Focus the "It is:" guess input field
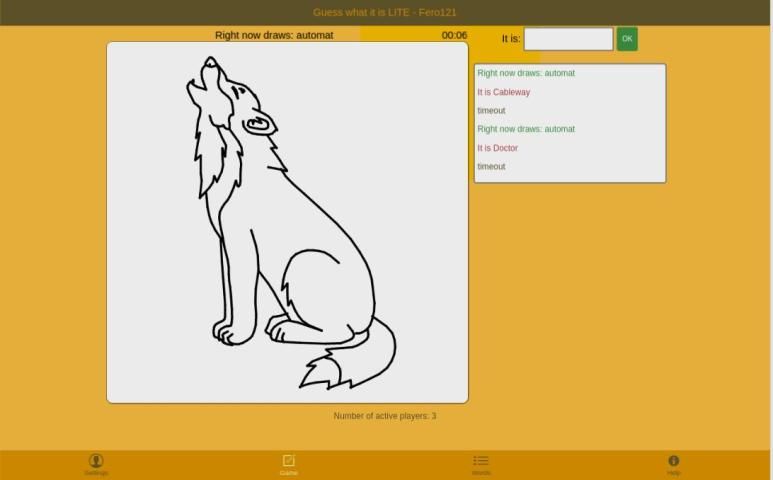 pos(568,39)
